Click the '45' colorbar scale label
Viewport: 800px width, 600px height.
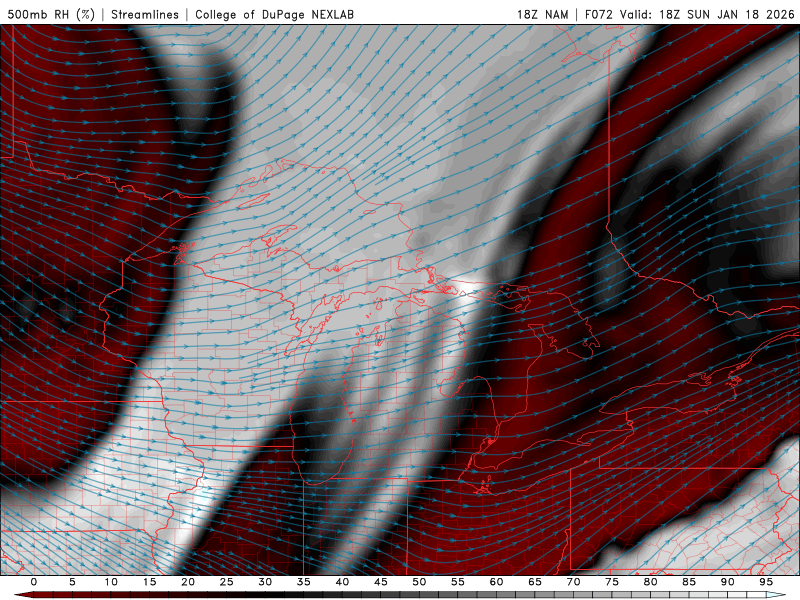click(x=381, y=582)
